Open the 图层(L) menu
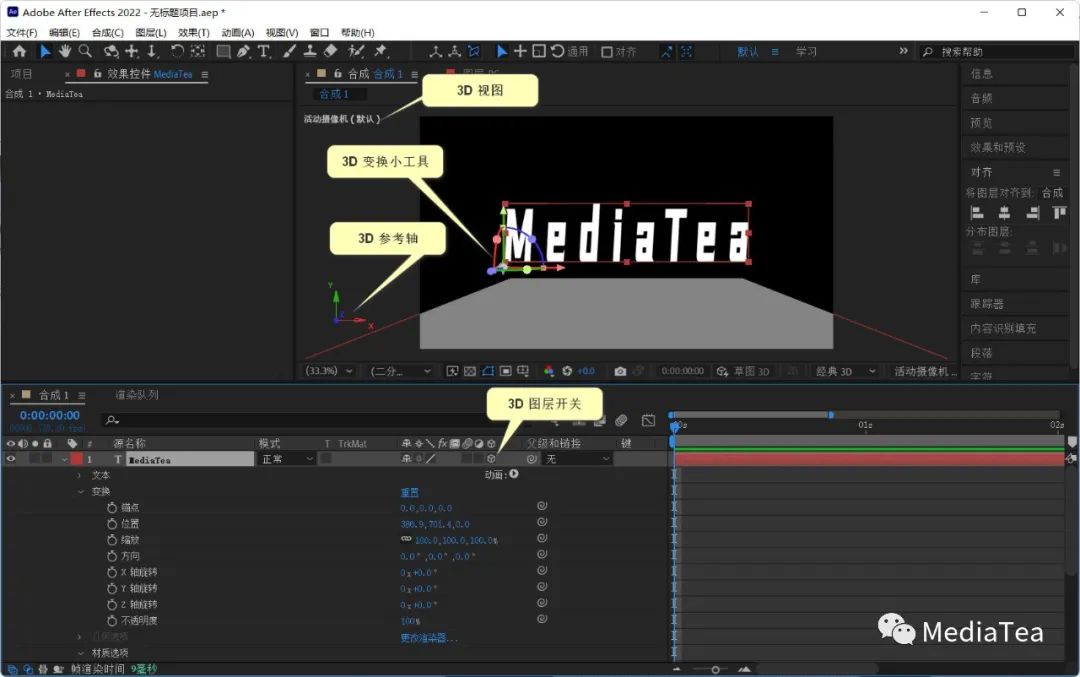Viewport: 1080px width, 677px height. [x=151, y=32]
